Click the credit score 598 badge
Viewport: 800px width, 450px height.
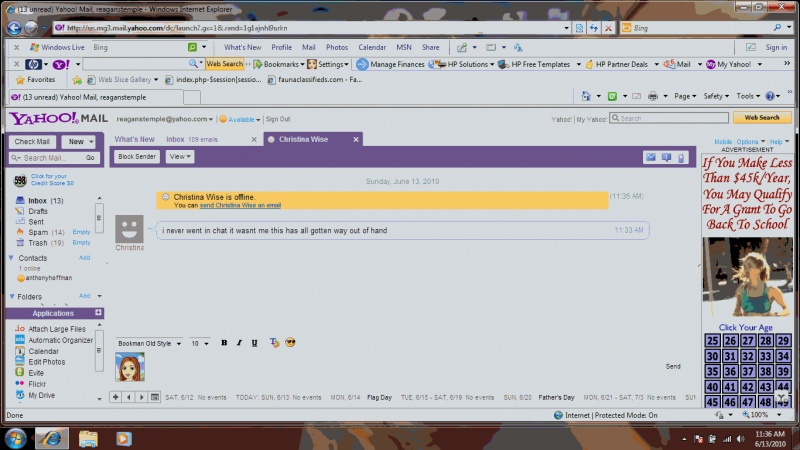20,180
